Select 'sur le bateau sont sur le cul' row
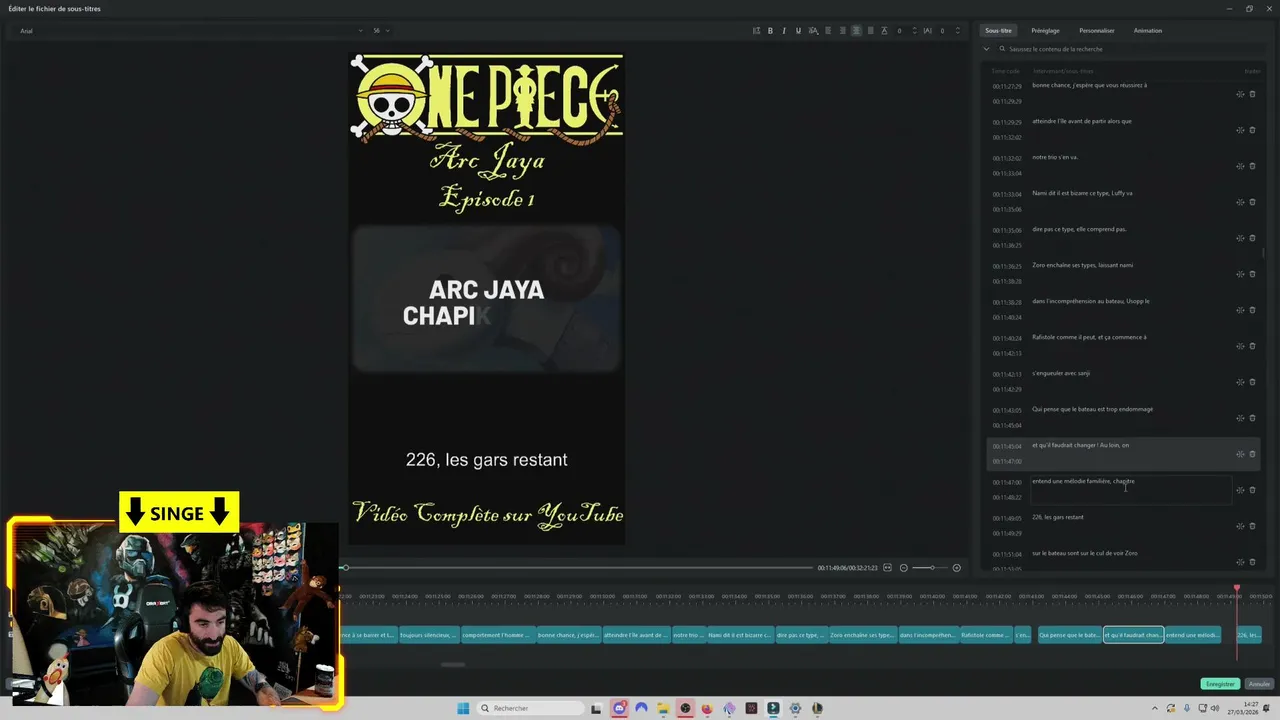The image size is (1280, 720). coord(1122,559)
